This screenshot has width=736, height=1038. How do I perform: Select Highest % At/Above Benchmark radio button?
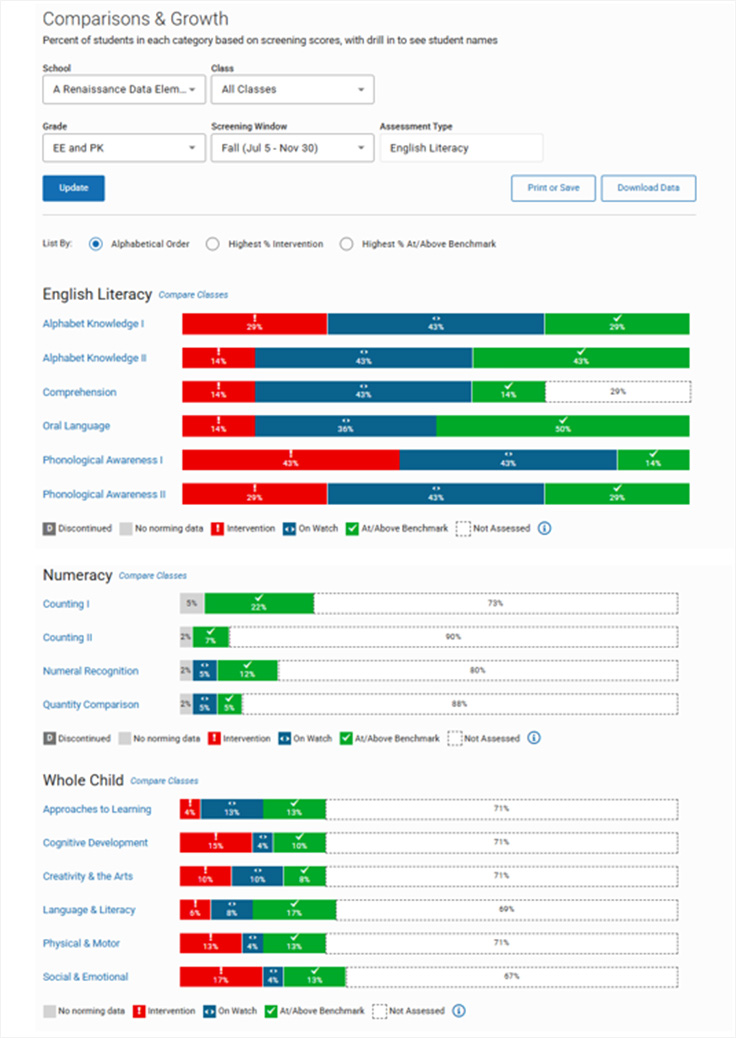[346, 244]
